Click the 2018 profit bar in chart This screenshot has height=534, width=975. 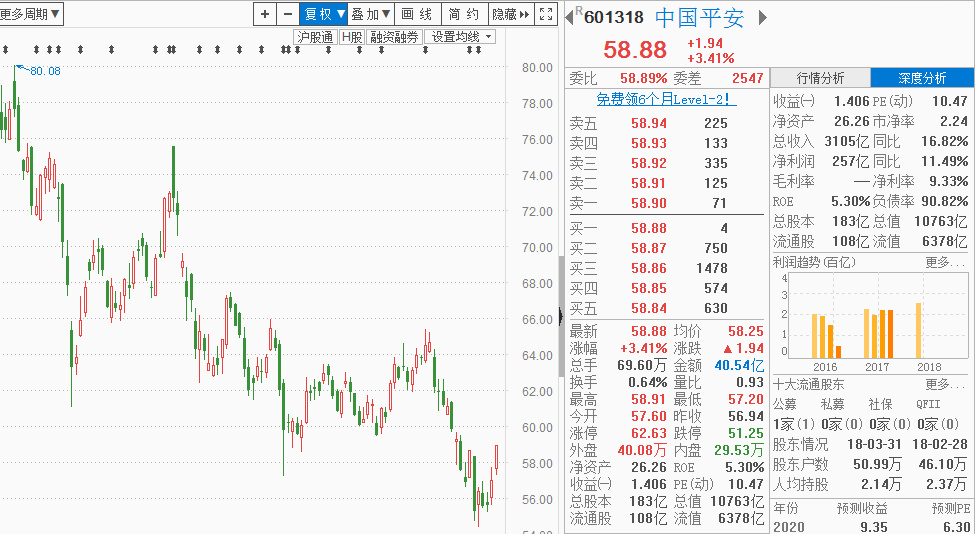click(918, 330)
